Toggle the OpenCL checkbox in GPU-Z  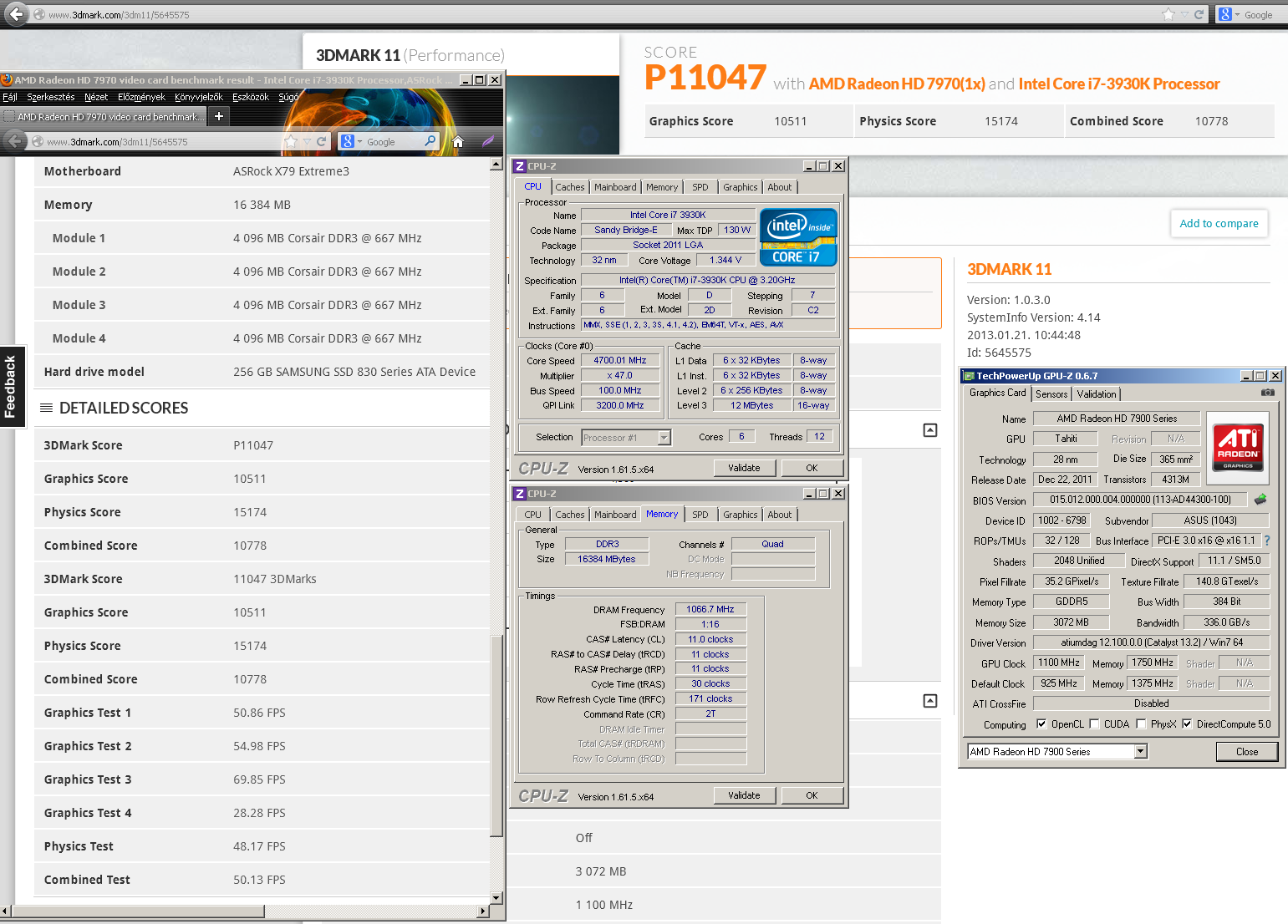1041,723
